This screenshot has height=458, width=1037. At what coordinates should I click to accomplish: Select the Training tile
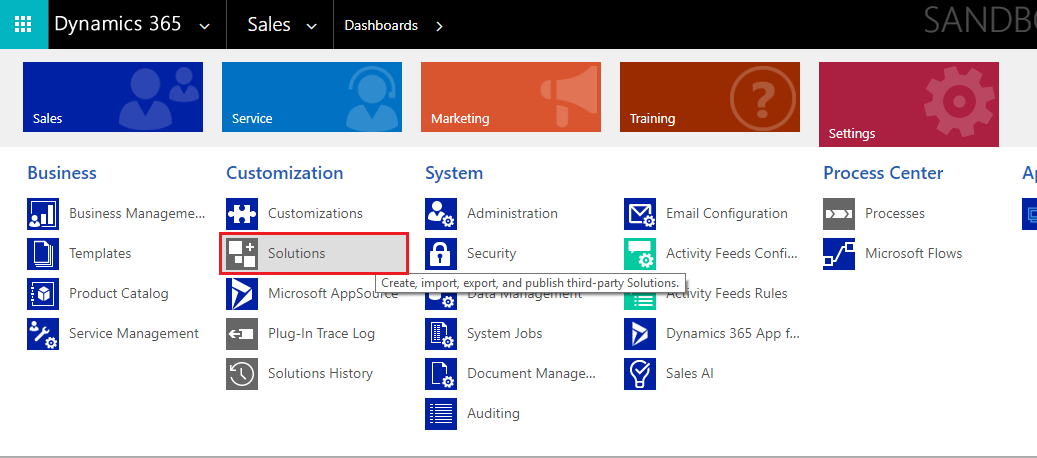(x=709, y=97)
